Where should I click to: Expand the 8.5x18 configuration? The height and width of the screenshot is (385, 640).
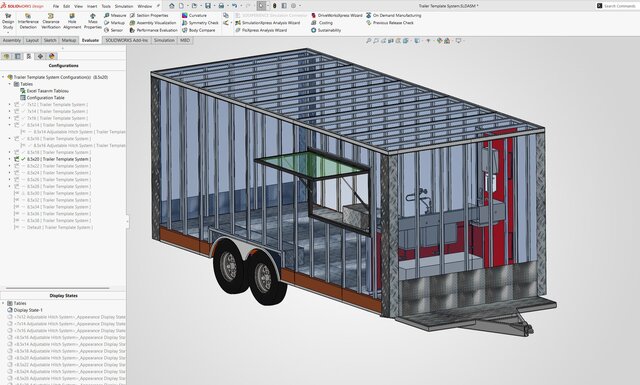[10, 152]
